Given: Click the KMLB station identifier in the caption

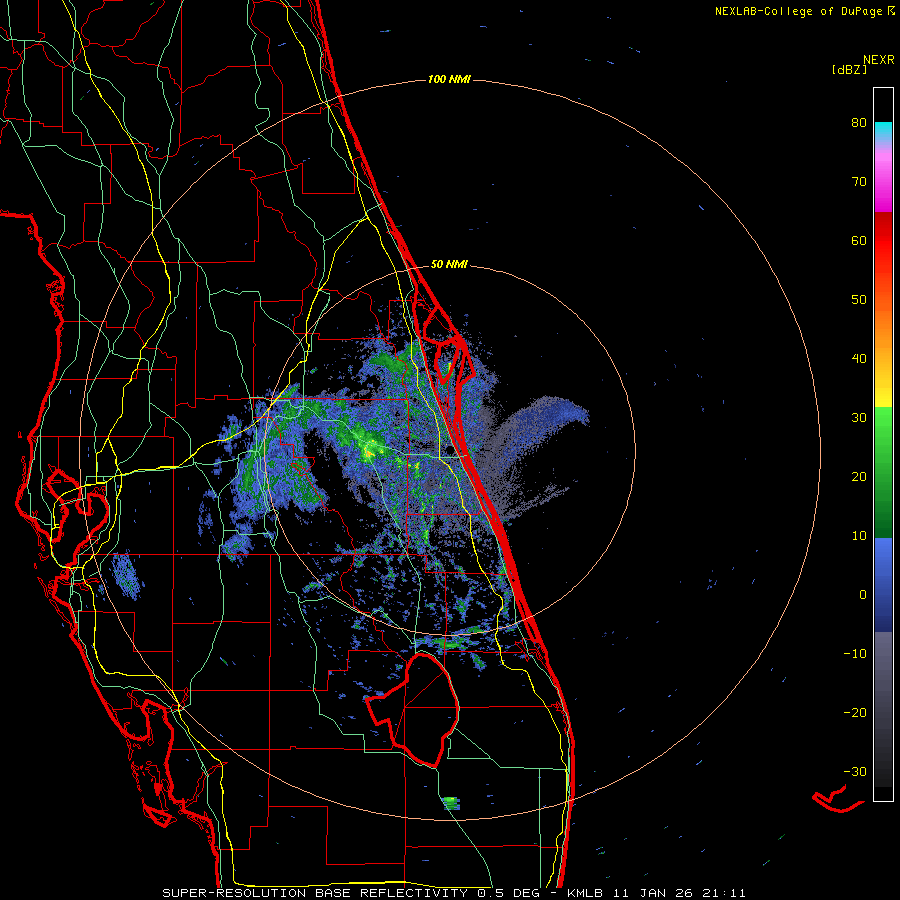Looking at the screenshot, I should [x=585, y=893].
